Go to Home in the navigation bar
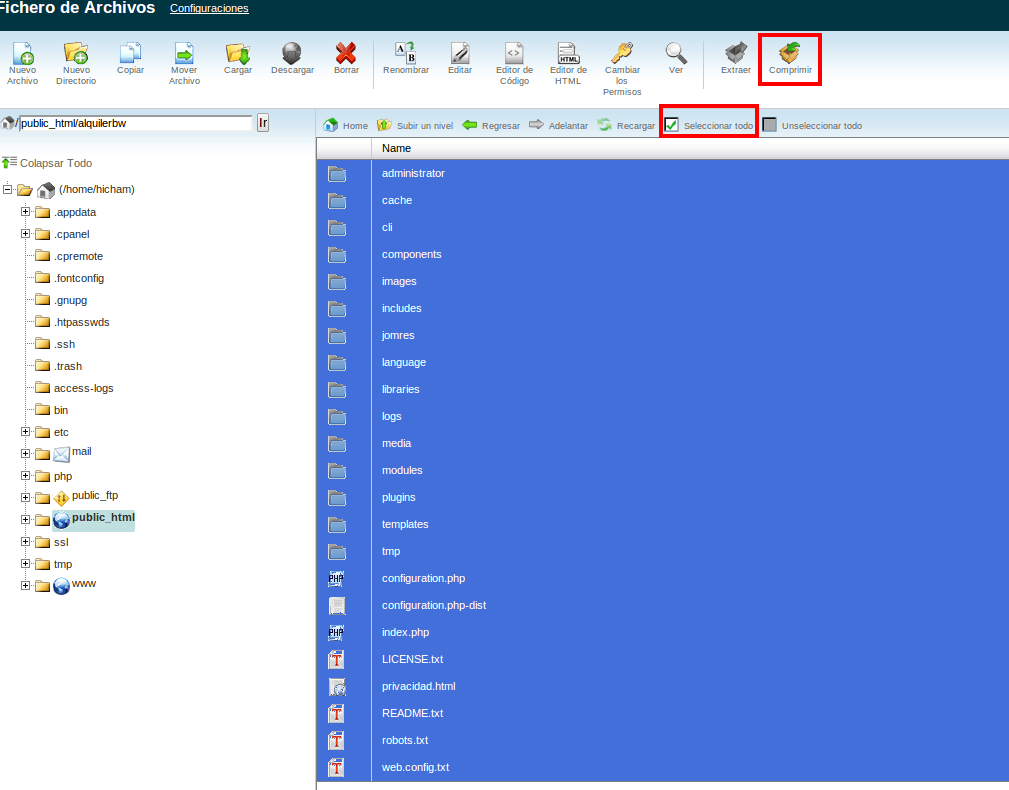 [346, 125]
